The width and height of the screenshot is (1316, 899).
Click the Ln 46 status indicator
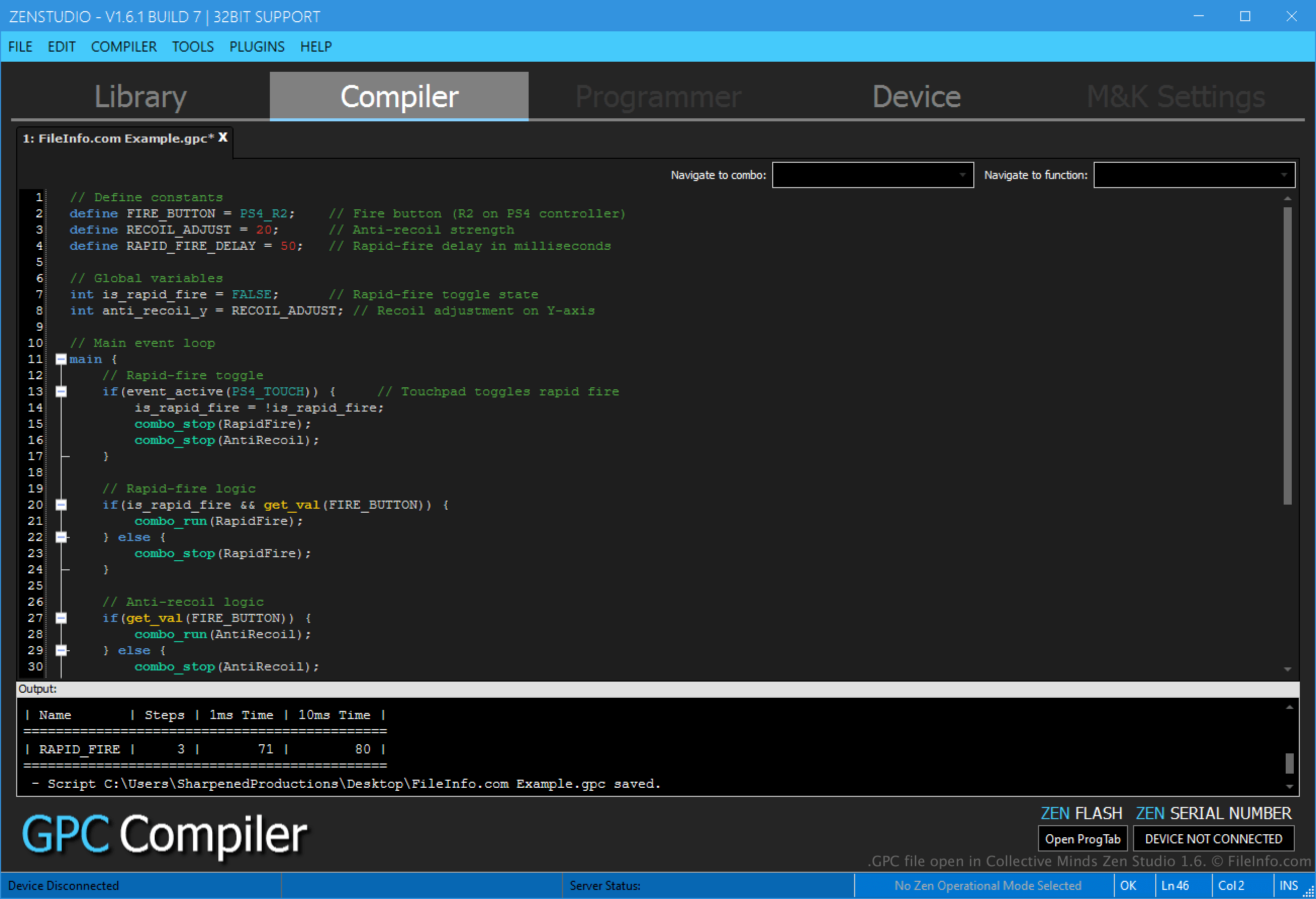(x=1174, y=885)
